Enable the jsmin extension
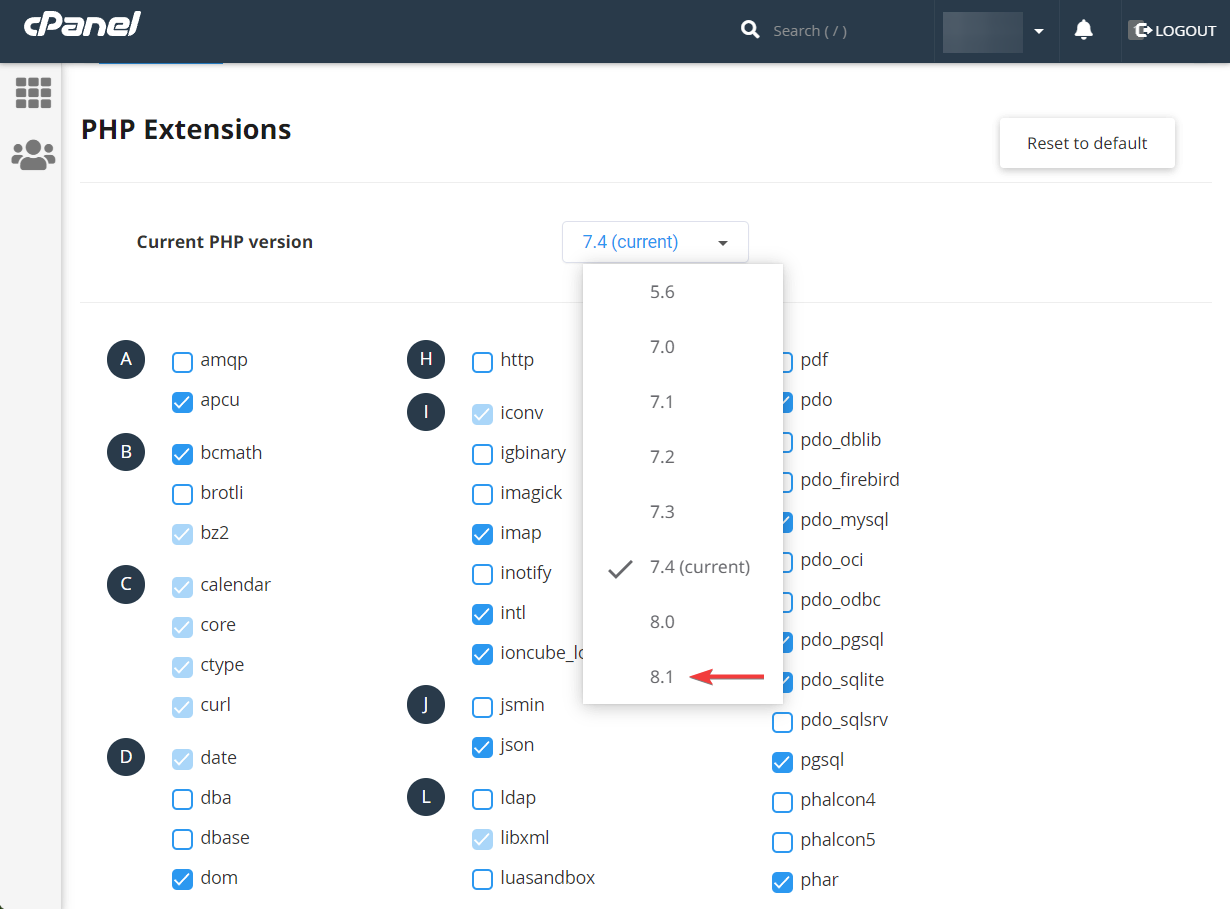 (482, 707)
